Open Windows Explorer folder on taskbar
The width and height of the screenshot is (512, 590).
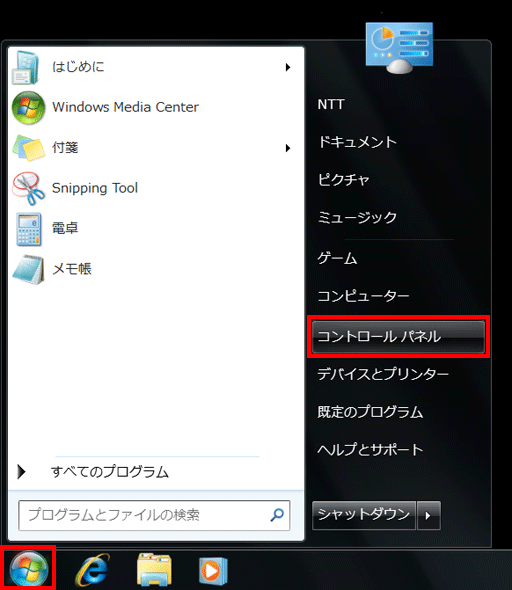[x=154, y=570]
